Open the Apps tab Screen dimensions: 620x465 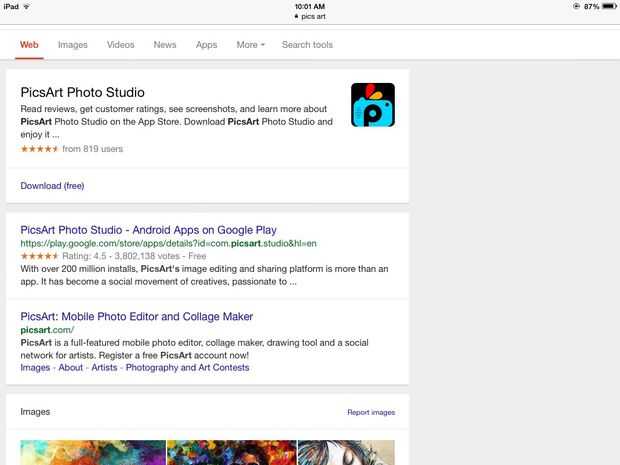click(206, 45)
